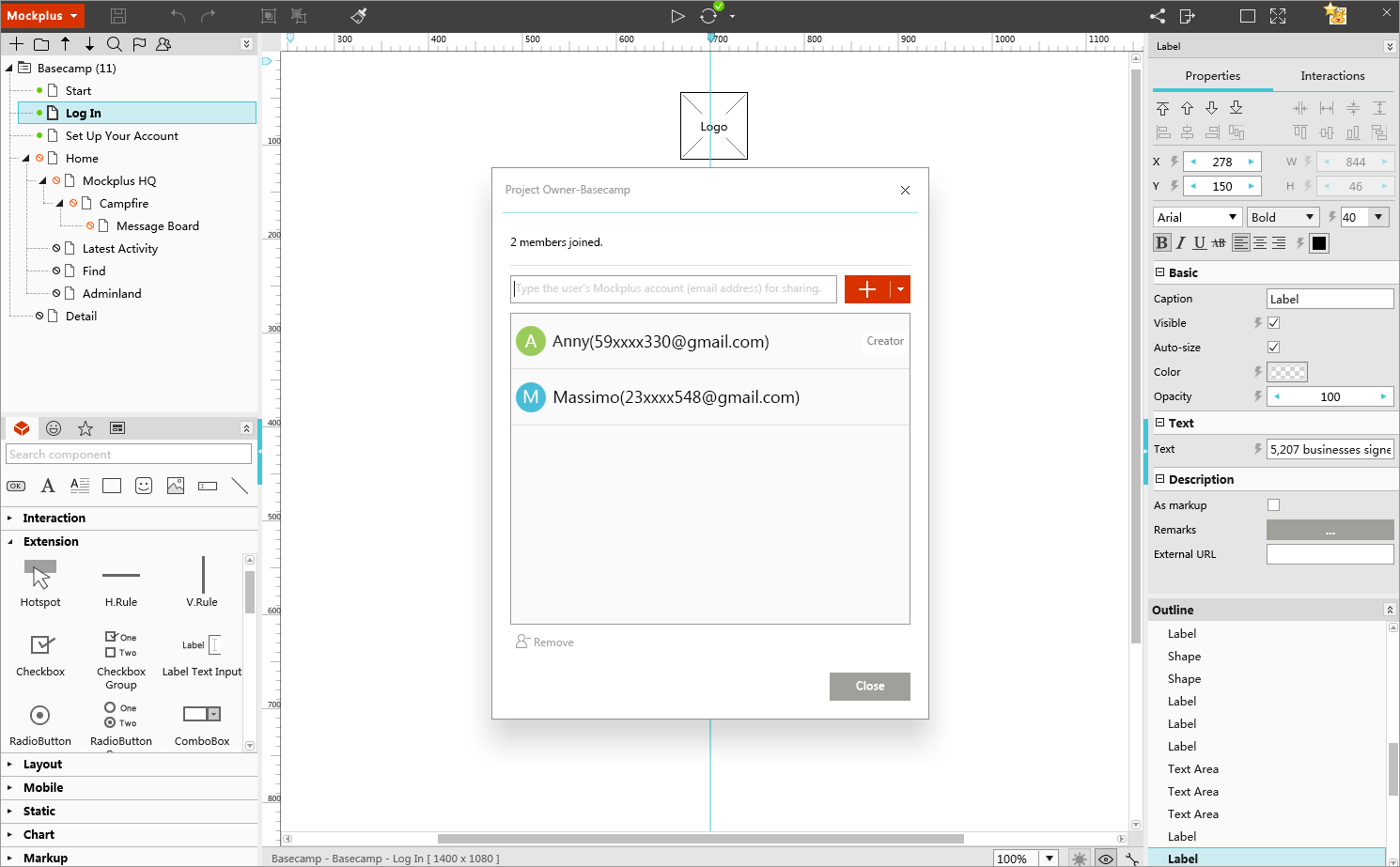Select the Label component (letter A icon)
Image resolution: width=1400 pixels, height=867 pixels.
point(48,486)
